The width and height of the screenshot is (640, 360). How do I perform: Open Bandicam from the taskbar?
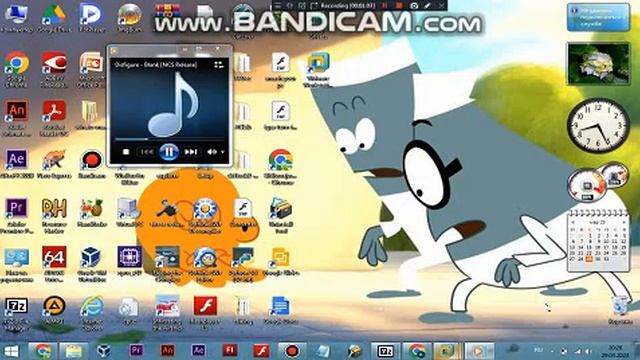click(x=292, y=351)
